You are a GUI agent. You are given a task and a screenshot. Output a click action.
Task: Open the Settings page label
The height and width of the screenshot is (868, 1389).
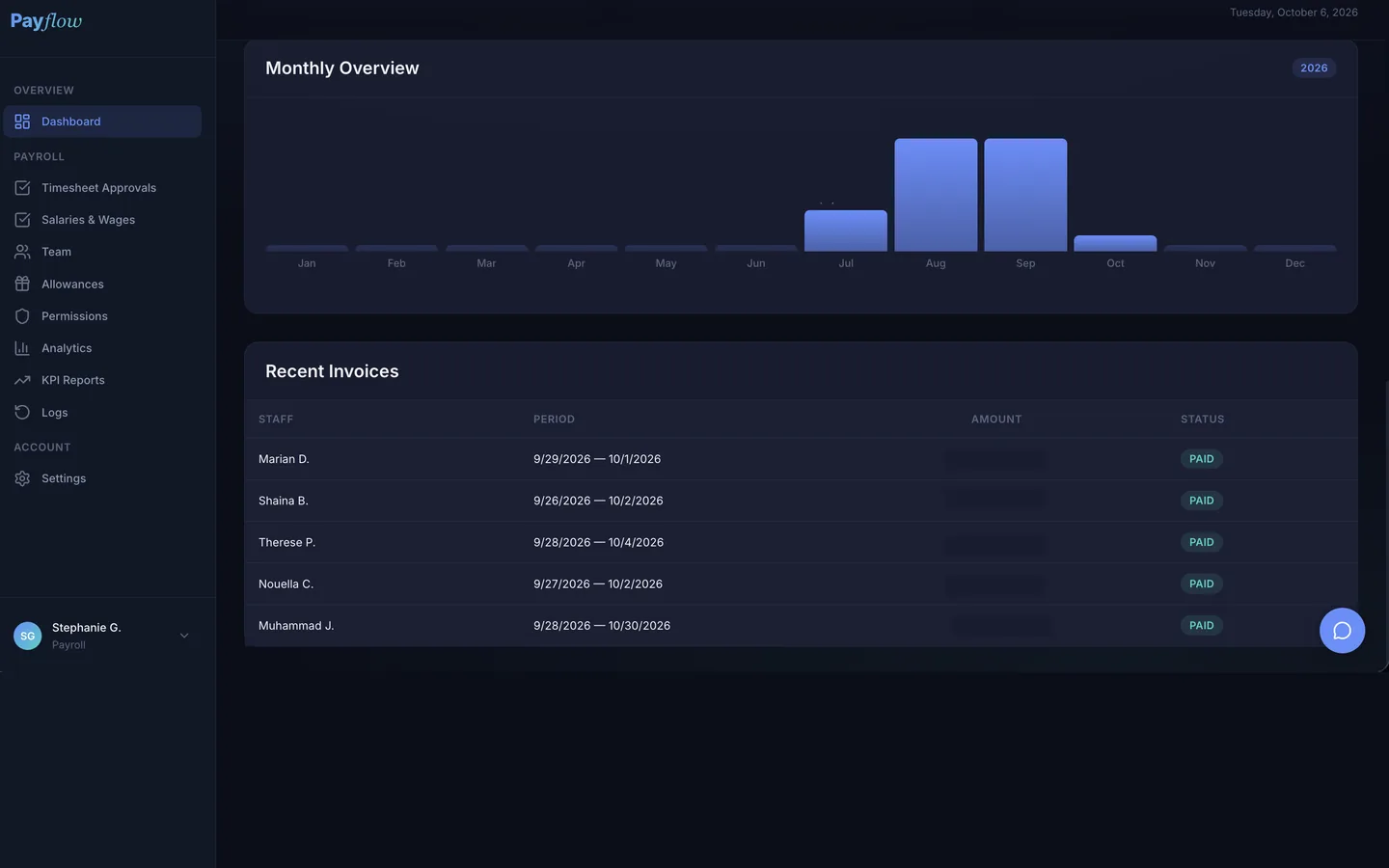point(64,478)
